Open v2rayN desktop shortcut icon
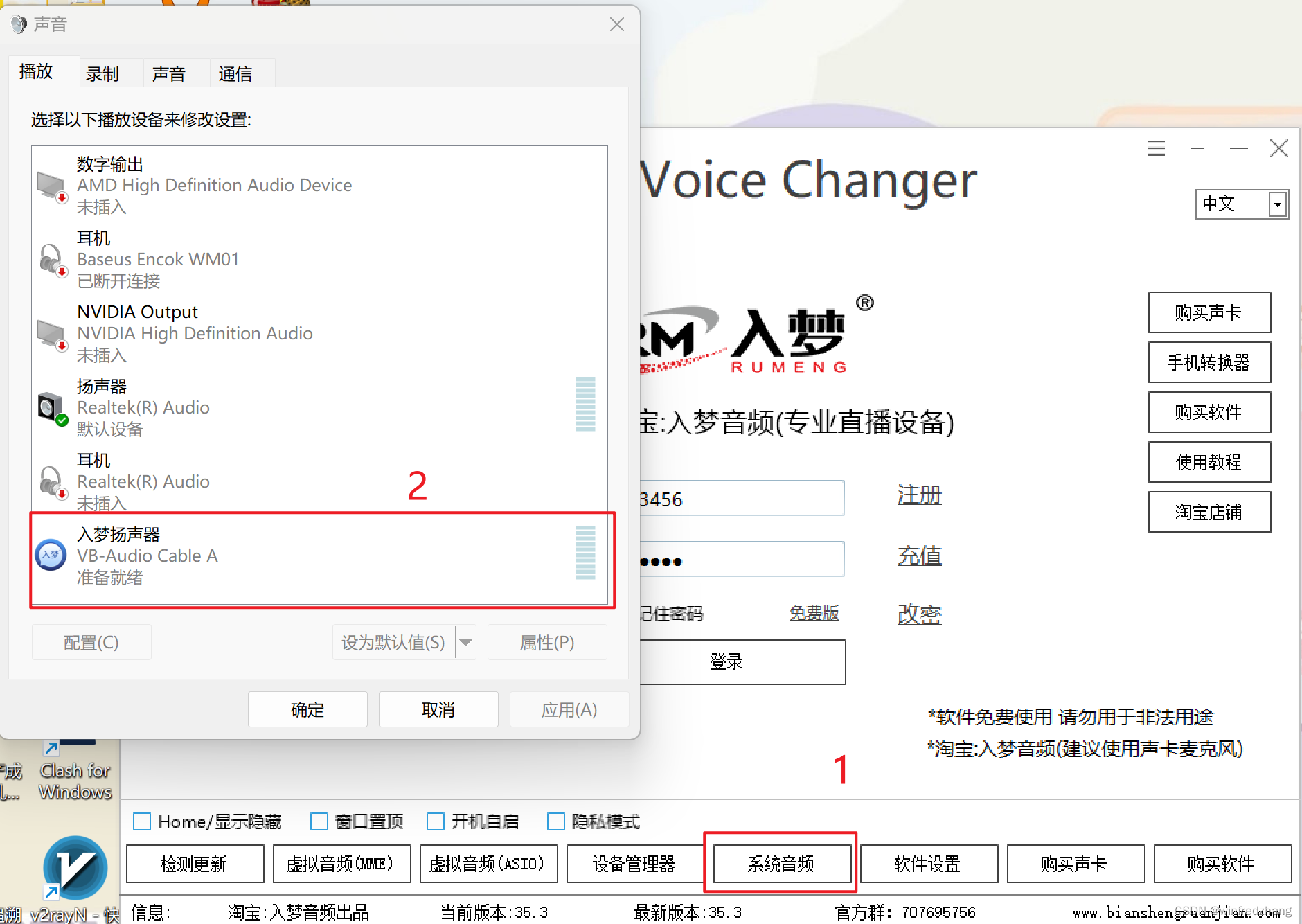1302x924 pixels. pyautogui.click(x=75, y=869)
